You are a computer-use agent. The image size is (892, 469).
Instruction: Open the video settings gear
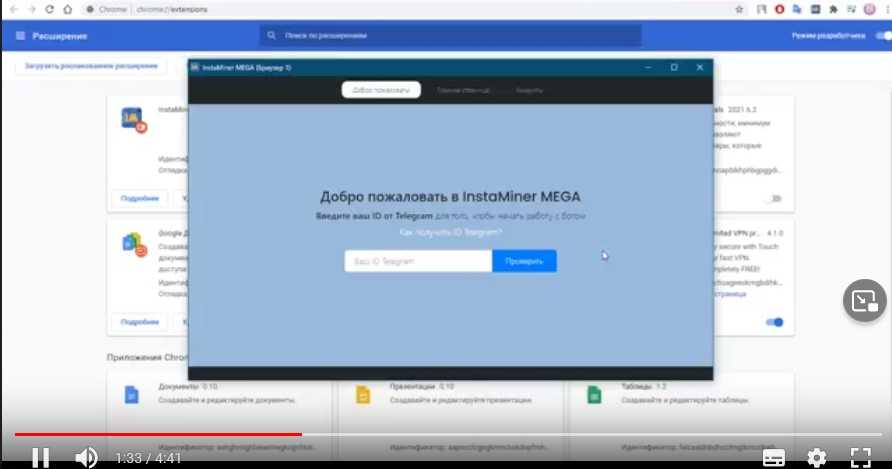(816, 457)
